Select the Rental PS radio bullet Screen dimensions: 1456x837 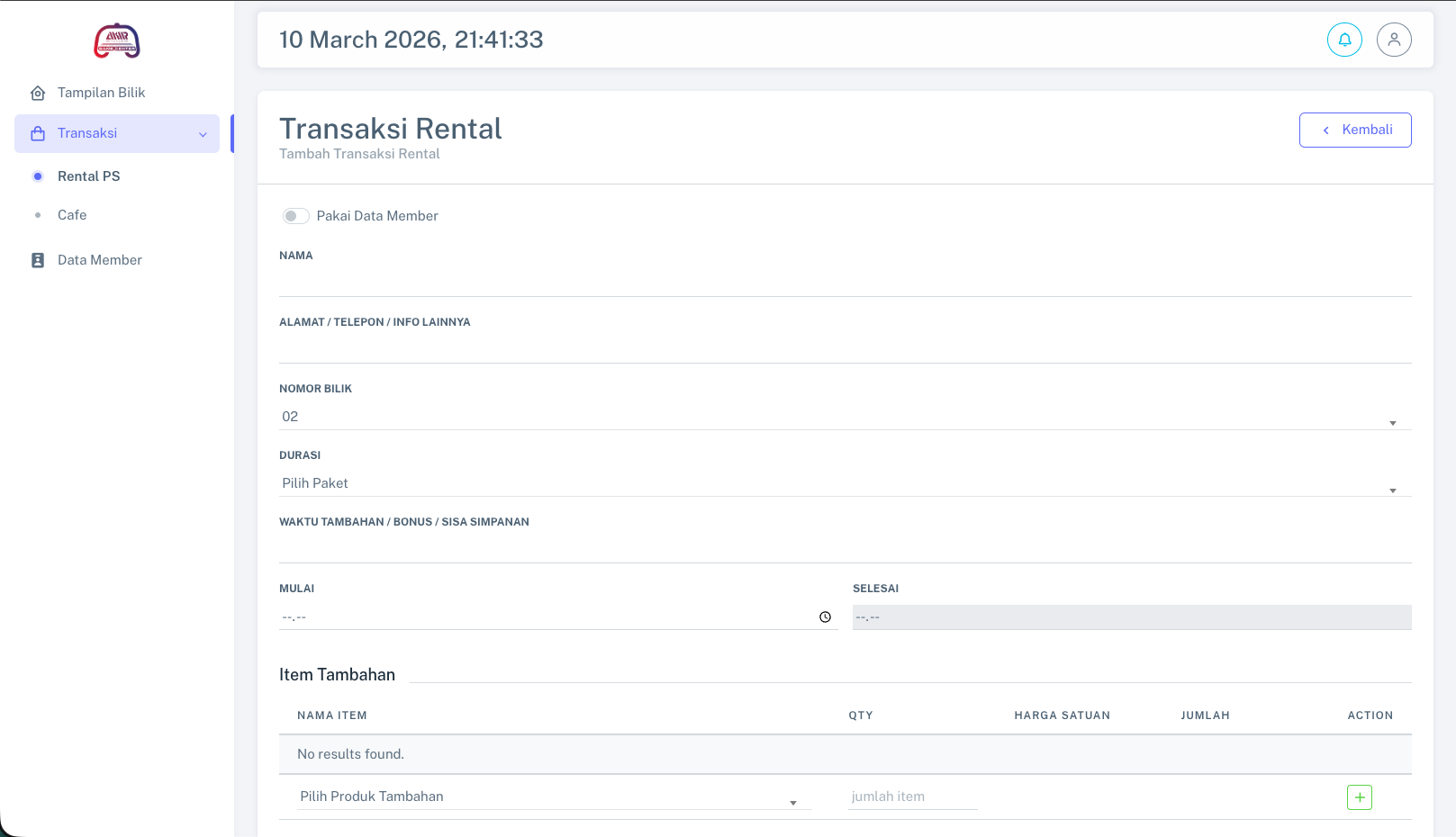coord(38,175)
